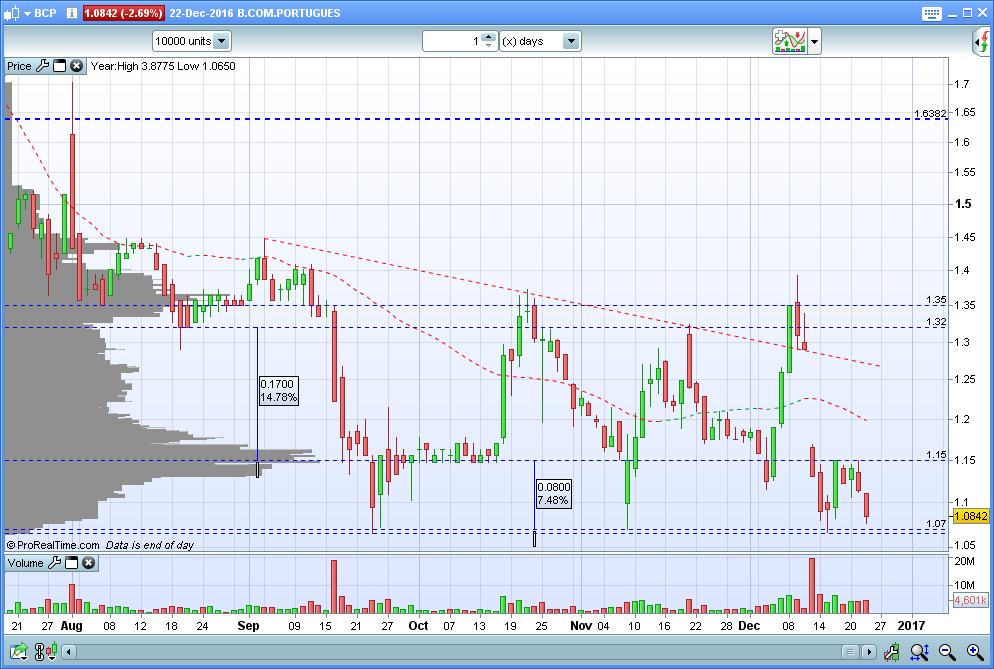994x669 pixels.
Task: Click the Sep label on time axis
Action: [248, 626]
